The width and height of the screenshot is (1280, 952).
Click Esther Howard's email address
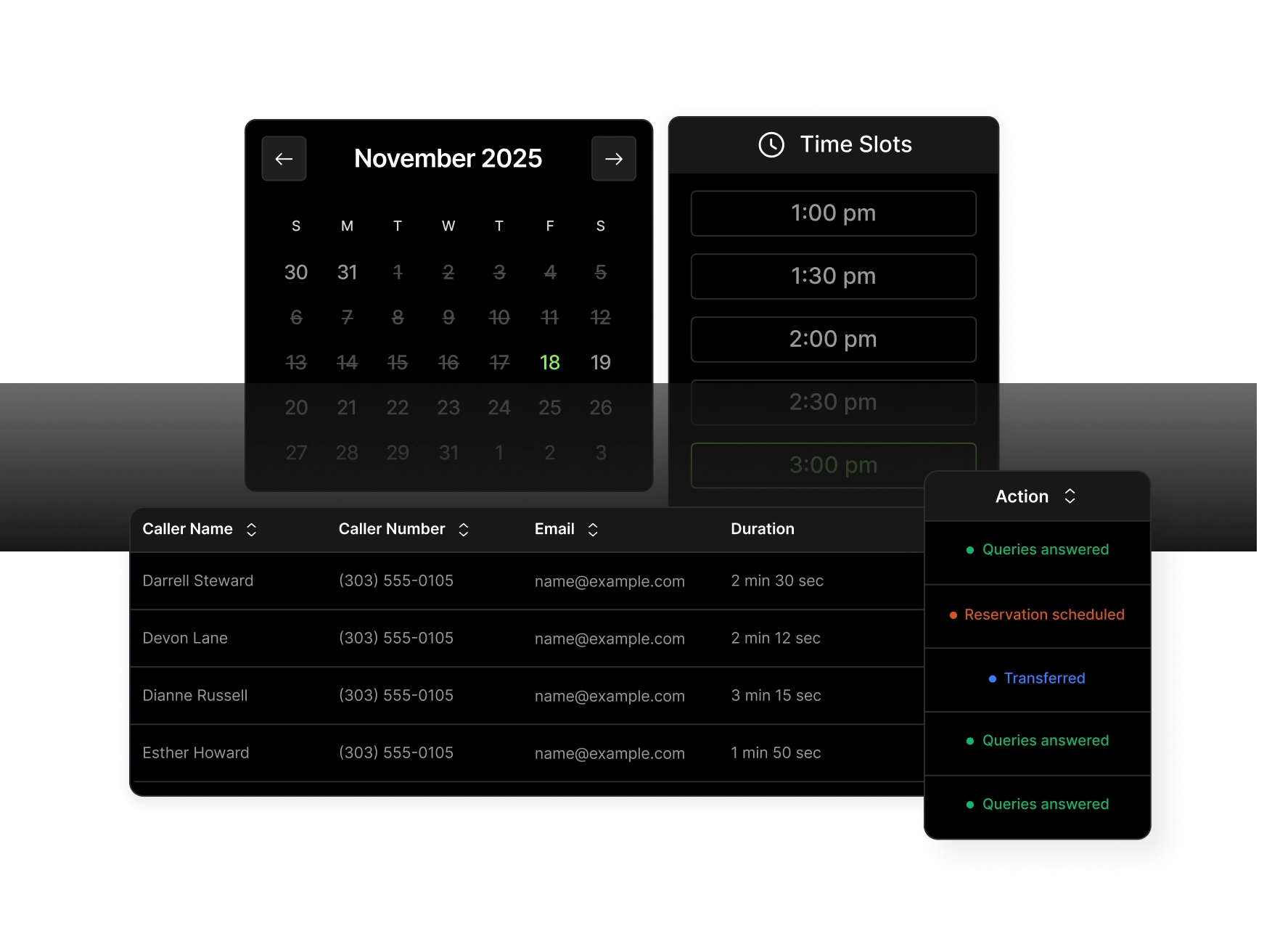coord(610,753)
